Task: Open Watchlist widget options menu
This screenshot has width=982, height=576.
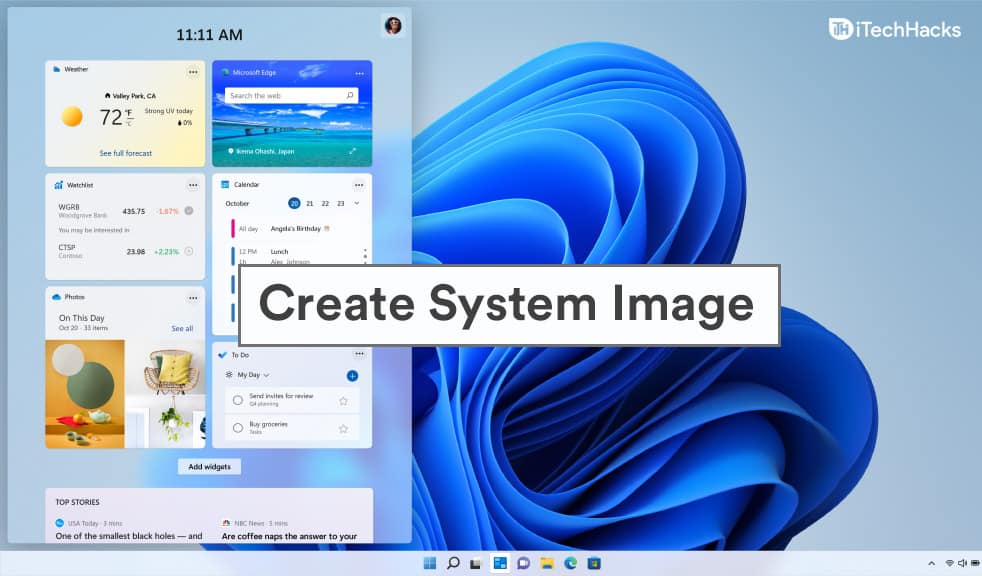Action: [x=193, y=185]
